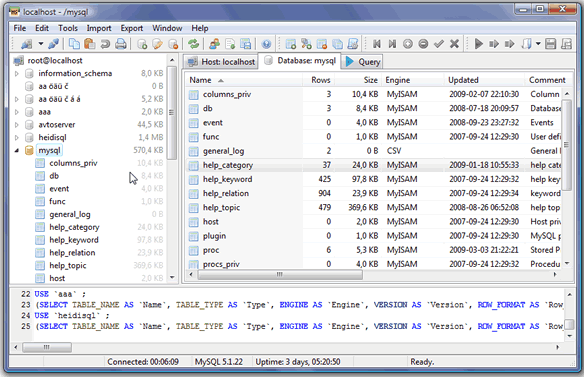Run query with play icon
This screenshot has height=377, width=584.
coord(479,44)
